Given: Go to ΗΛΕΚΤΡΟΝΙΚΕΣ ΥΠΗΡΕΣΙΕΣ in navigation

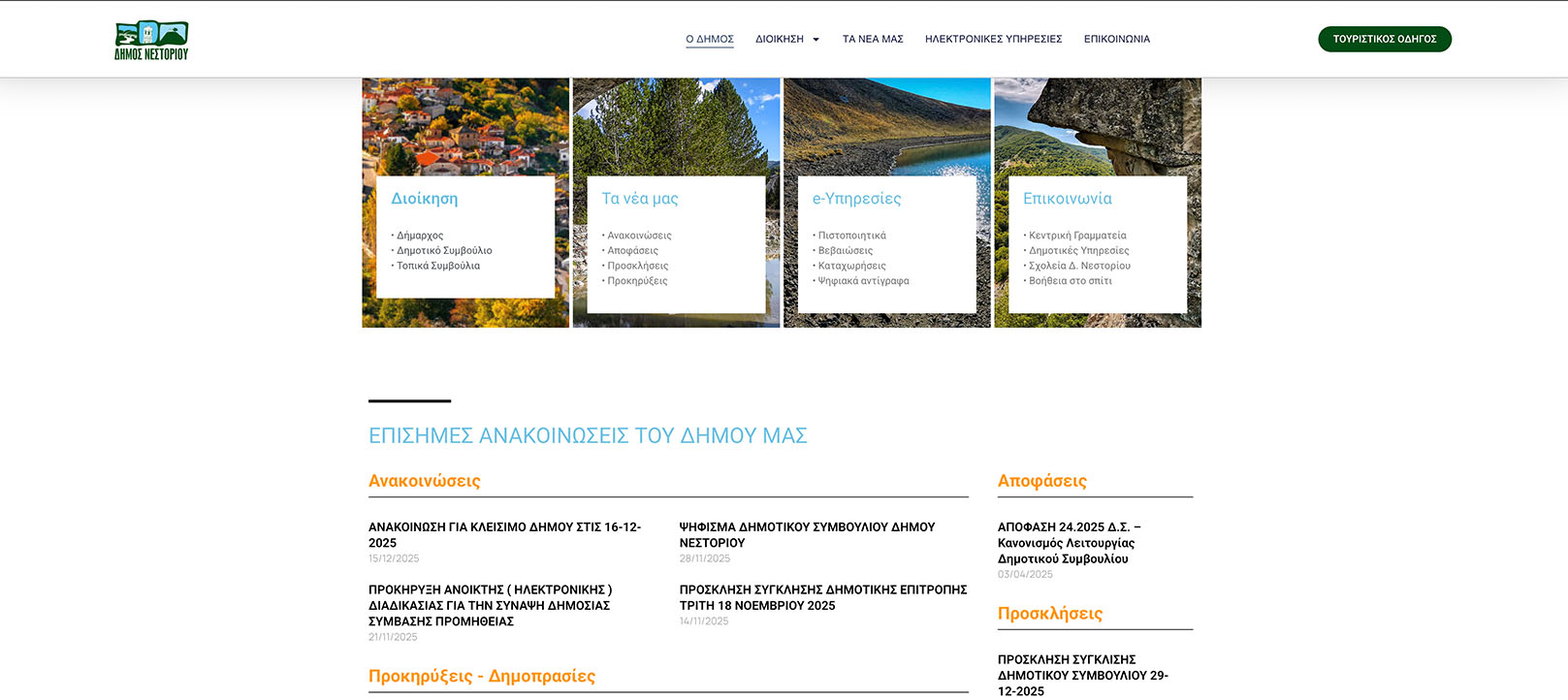Looking at the screenshot, I should (x=993, y=40).
